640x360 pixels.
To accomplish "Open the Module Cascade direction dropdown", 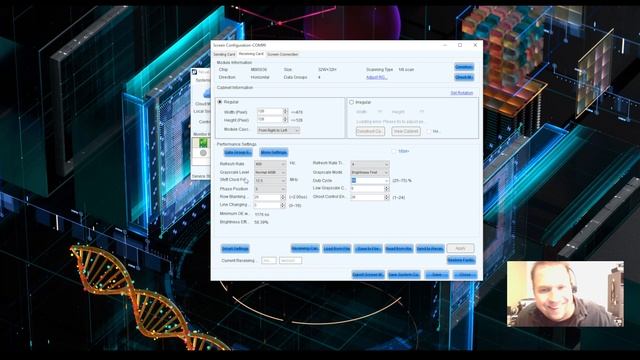I will [x=279, y=130].
